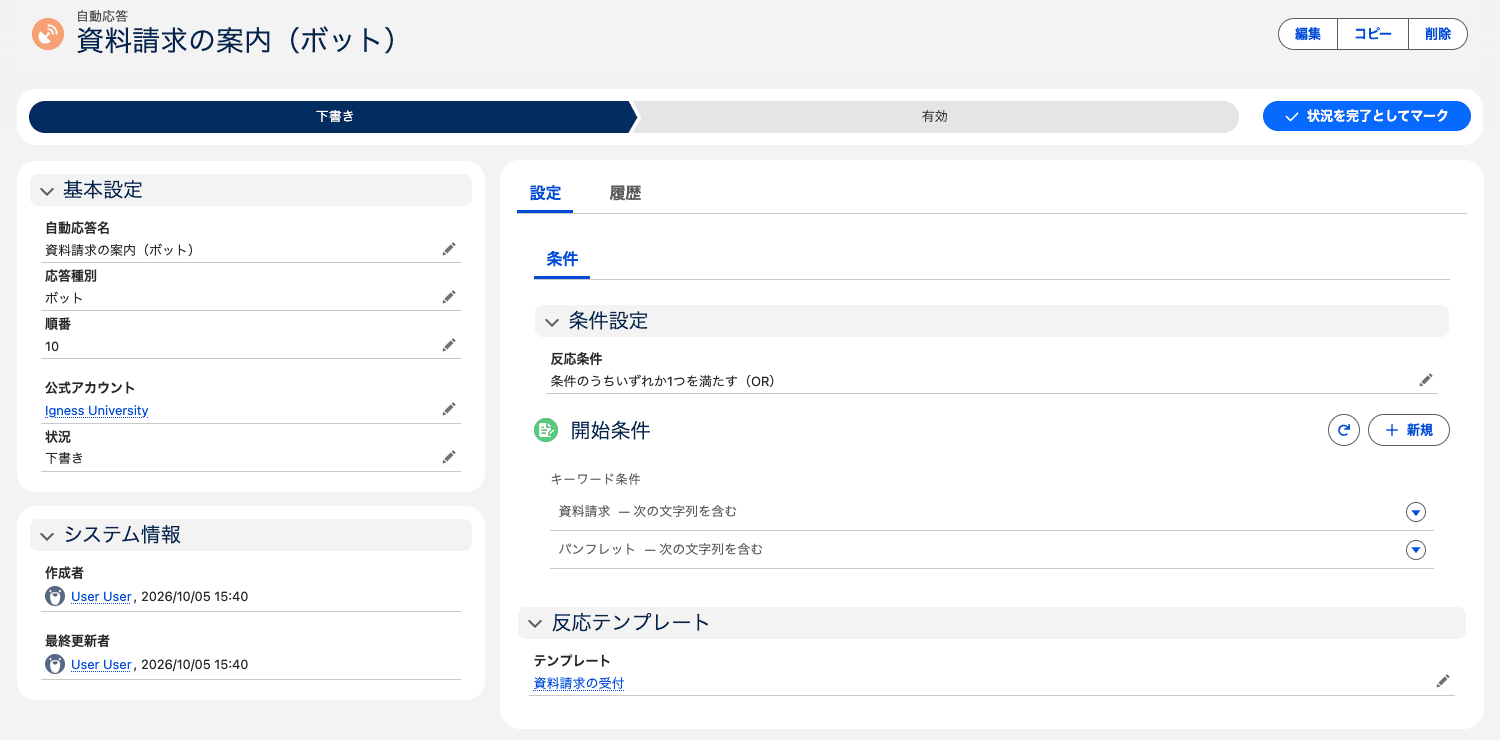1500x740 pixels.
Task: Refresh the 開始条件 list
Action: 1344,430
